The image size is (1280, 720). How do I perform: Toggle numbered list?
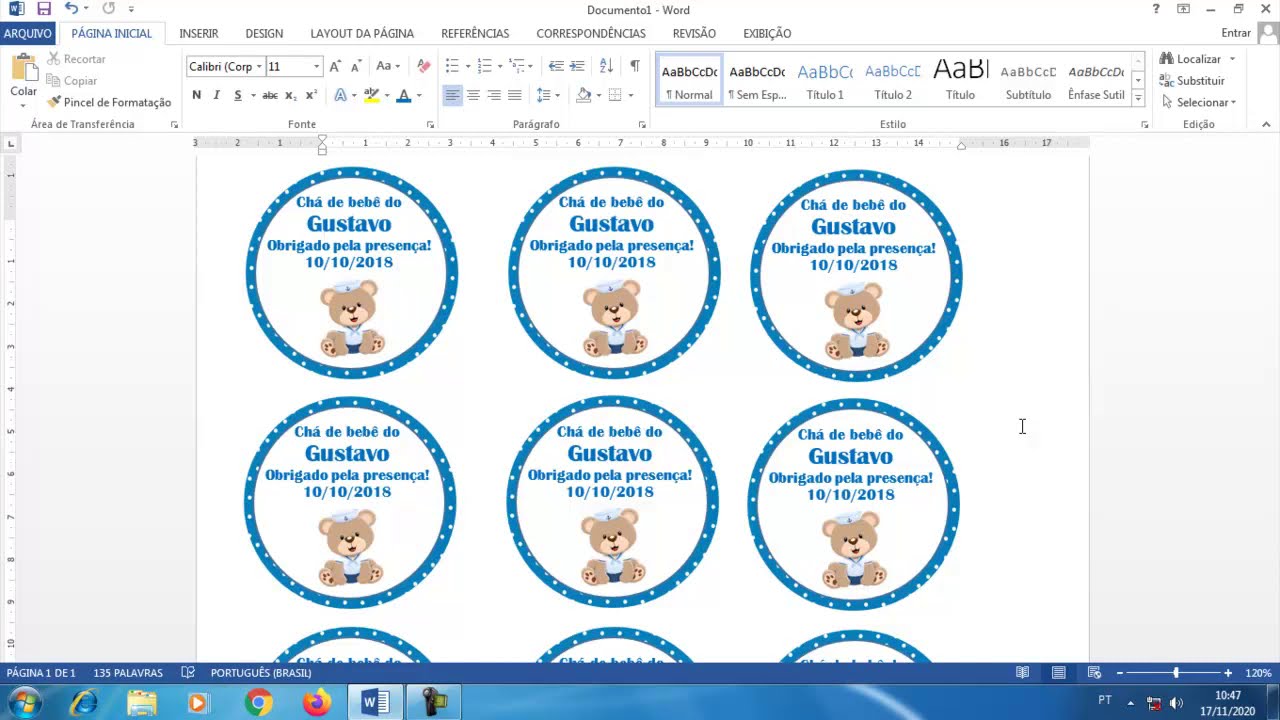pos(484,66)
